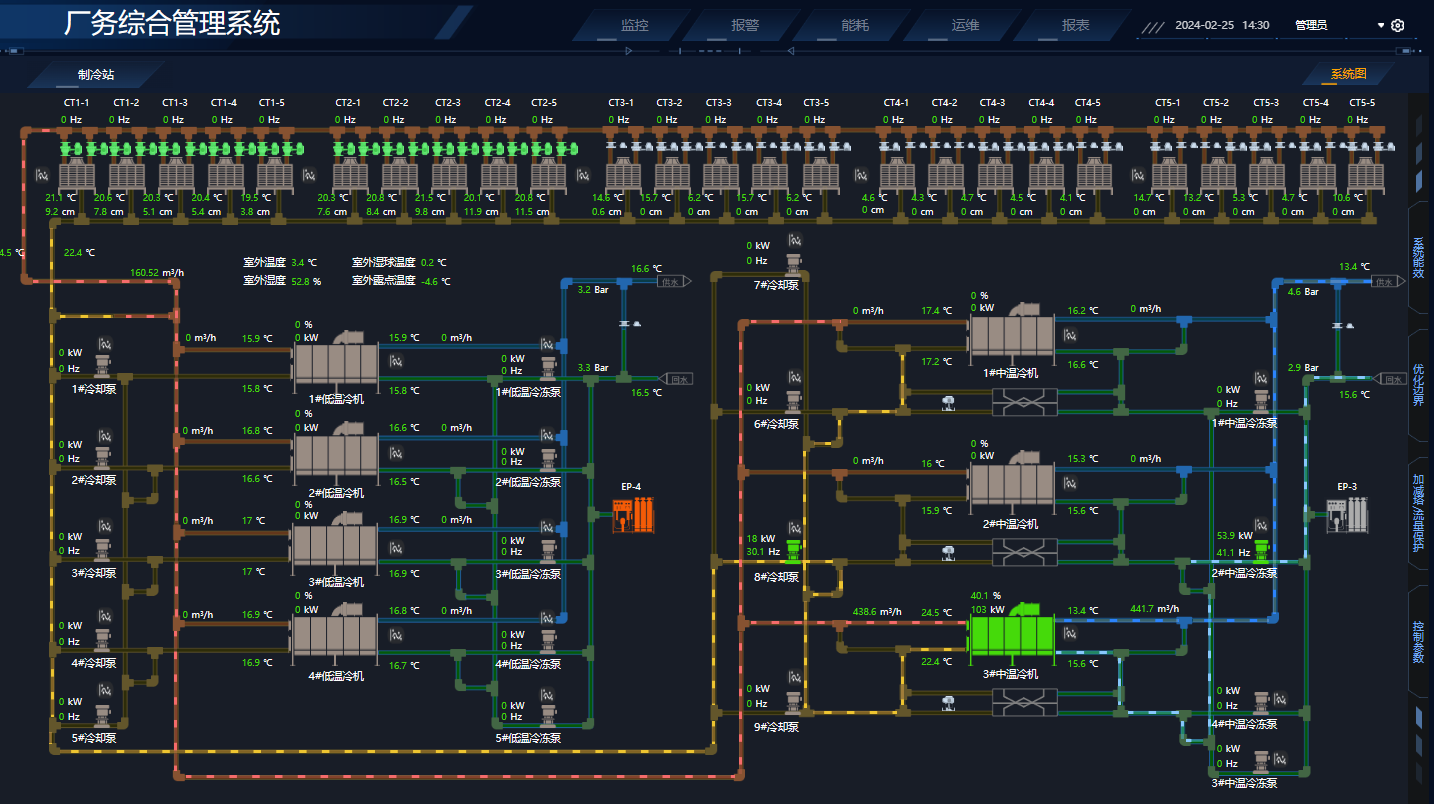
Task: Select the EP-3 equipment icon
Action: 1347,514
